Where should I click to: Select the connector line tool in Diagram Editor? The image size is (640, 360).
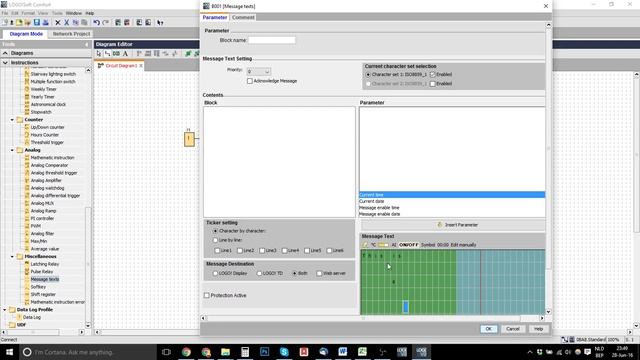point(107,53)
